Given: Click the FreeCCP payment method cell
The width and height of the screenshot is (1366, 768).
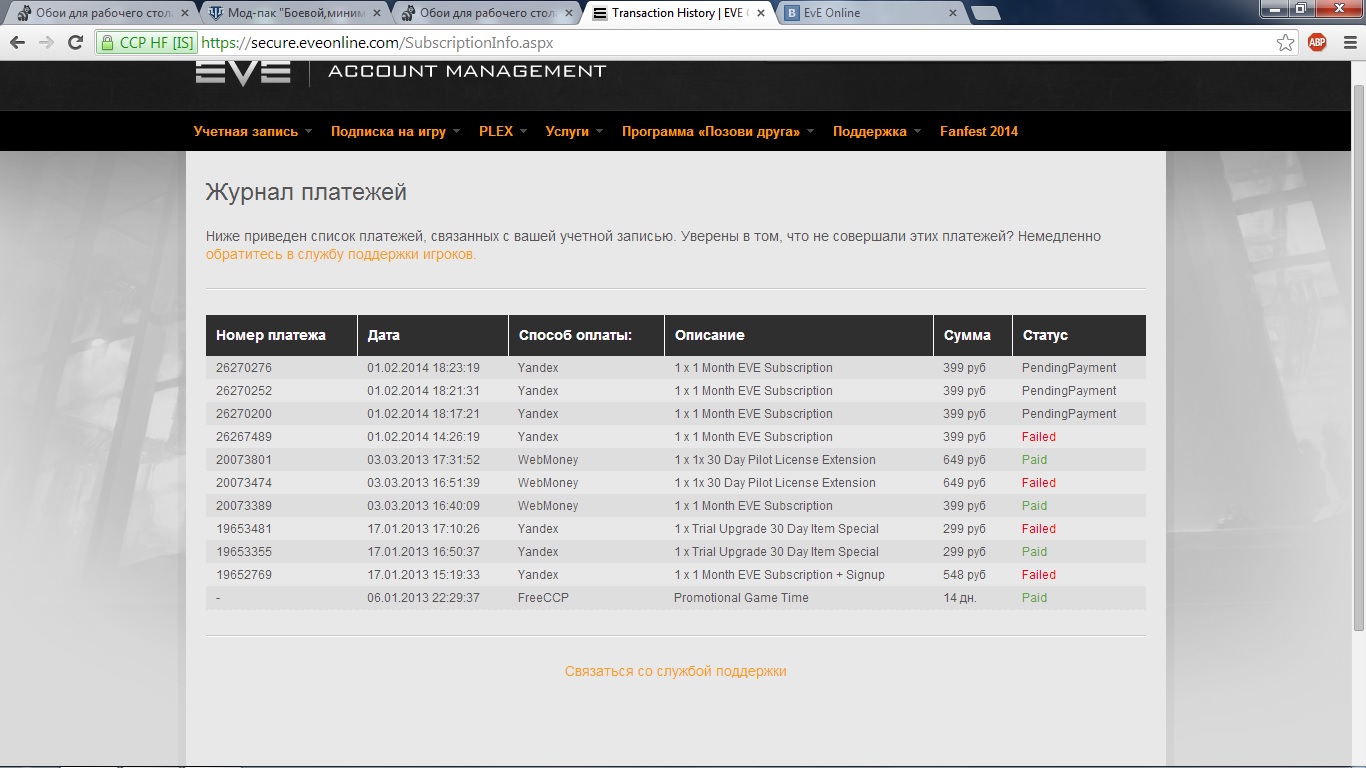Looking at the screenshot, I should point(544,598).
